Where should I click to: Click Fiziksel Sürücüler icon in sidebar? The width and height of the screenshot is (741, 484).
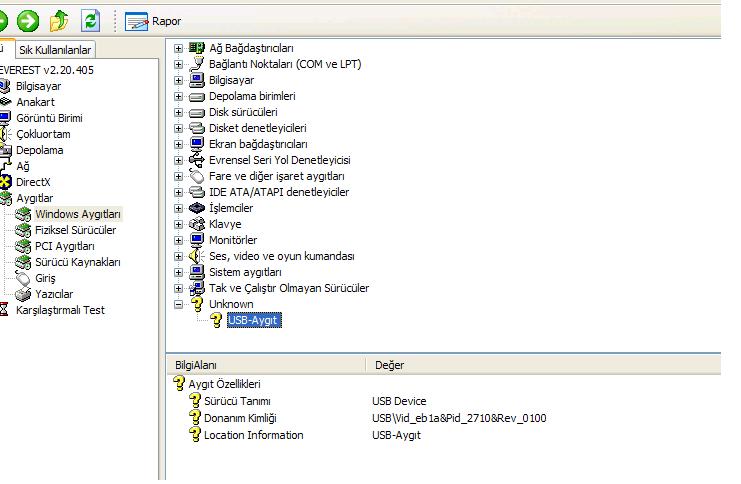tap(23, 231)
